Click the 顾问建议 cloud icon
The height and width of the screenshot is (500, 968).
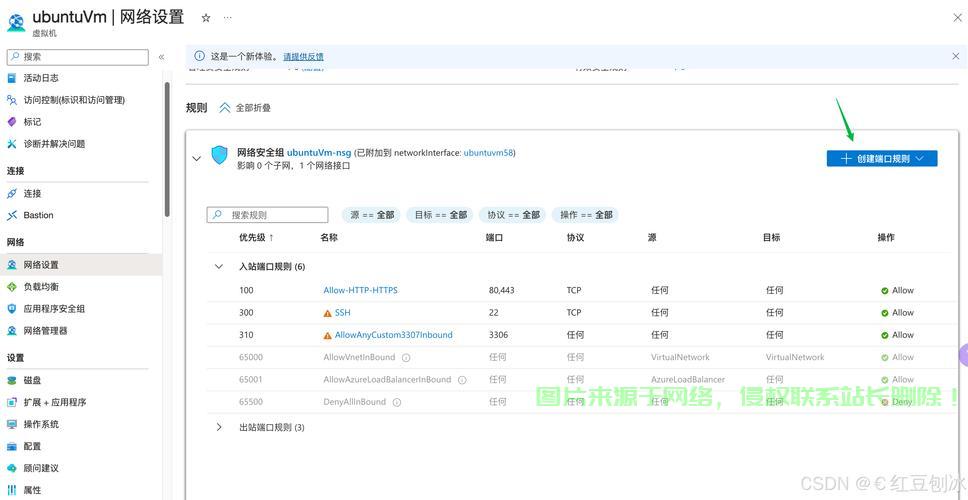click(x=12, y=468)
